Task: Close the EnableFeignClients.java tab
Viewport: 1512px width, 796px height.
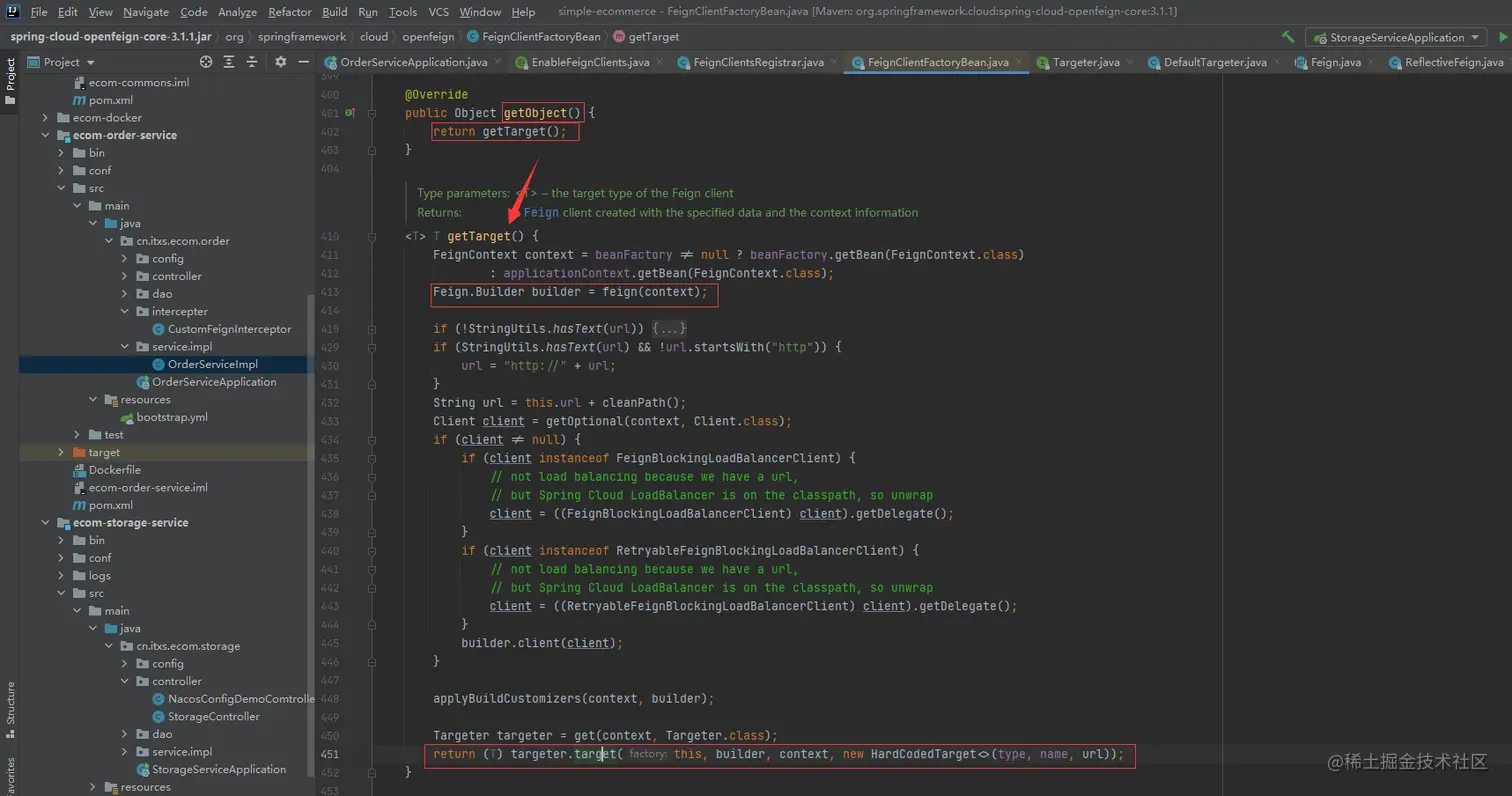Action: [x=659, y=62]
